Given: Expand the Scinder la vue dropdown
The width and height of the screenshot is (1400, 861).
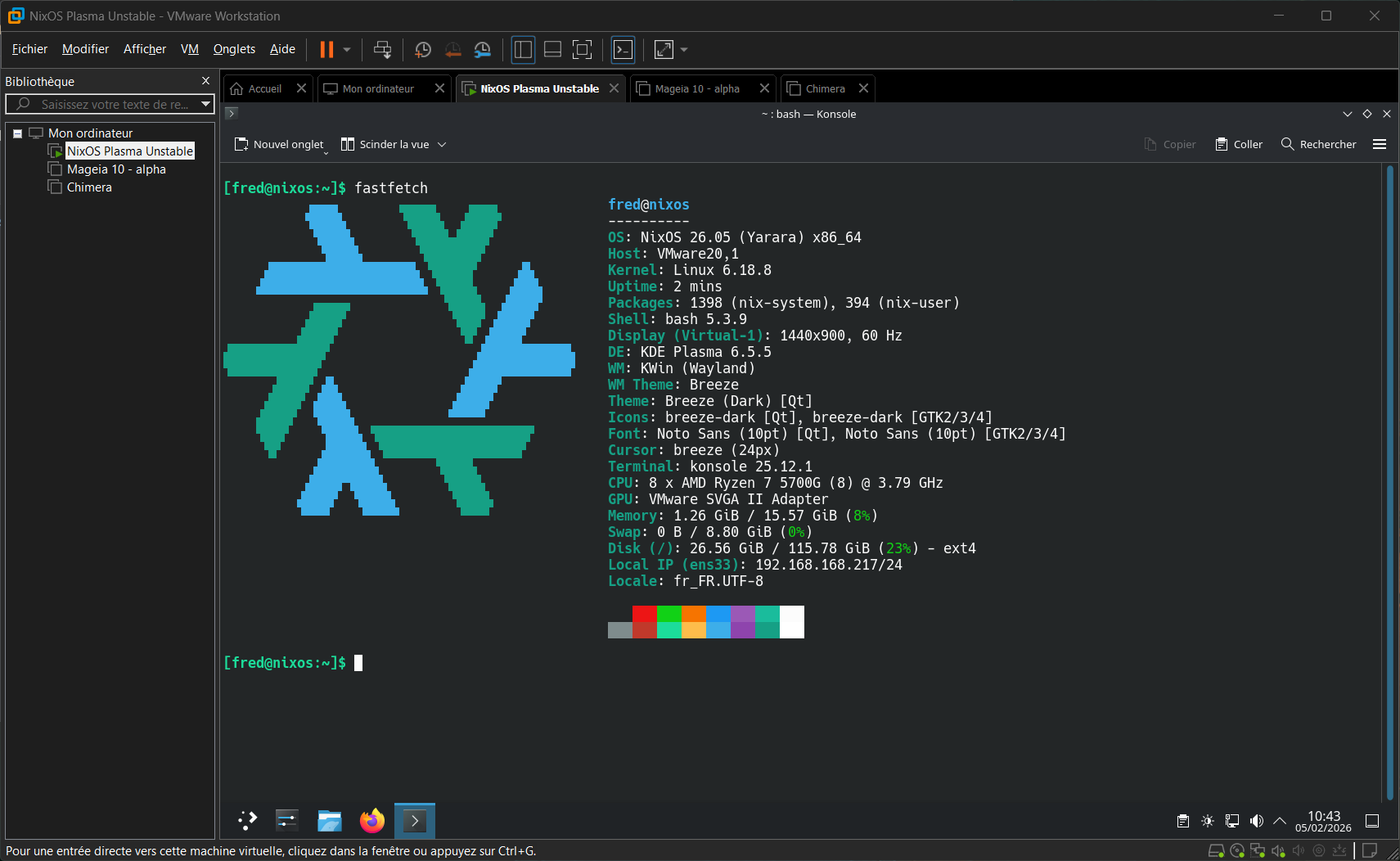Looking at the screenshot, I should [x=442, y=145].
